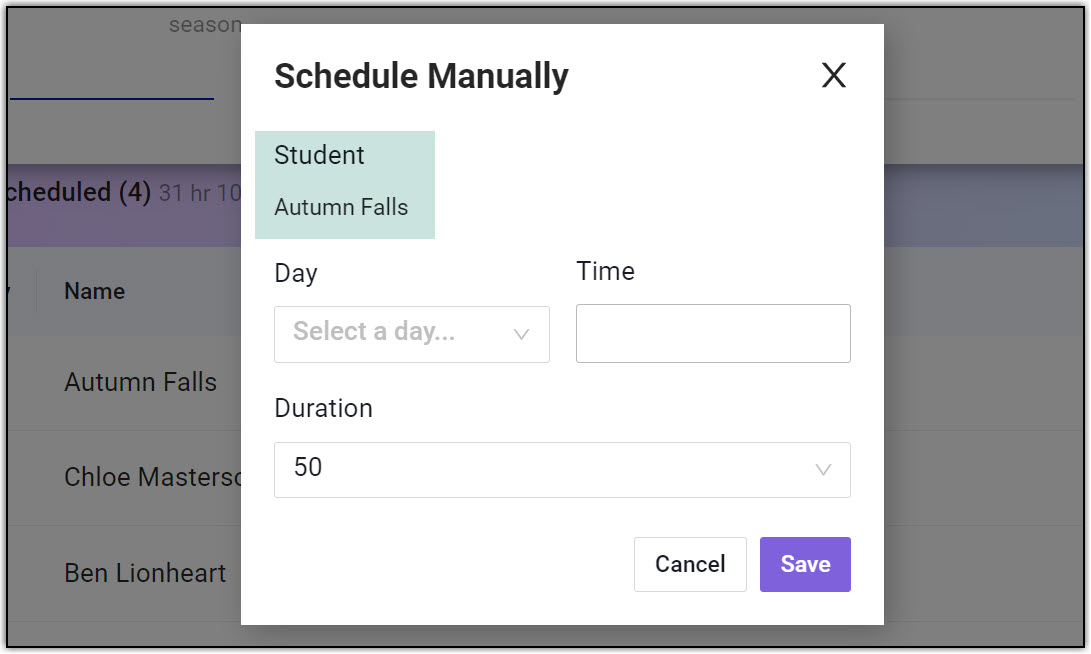Close the Schedule Manually dialog with X
Image resolution: width=1091 pixels, height=654 pixels.
pyautogui.click(x=833, y=75)
